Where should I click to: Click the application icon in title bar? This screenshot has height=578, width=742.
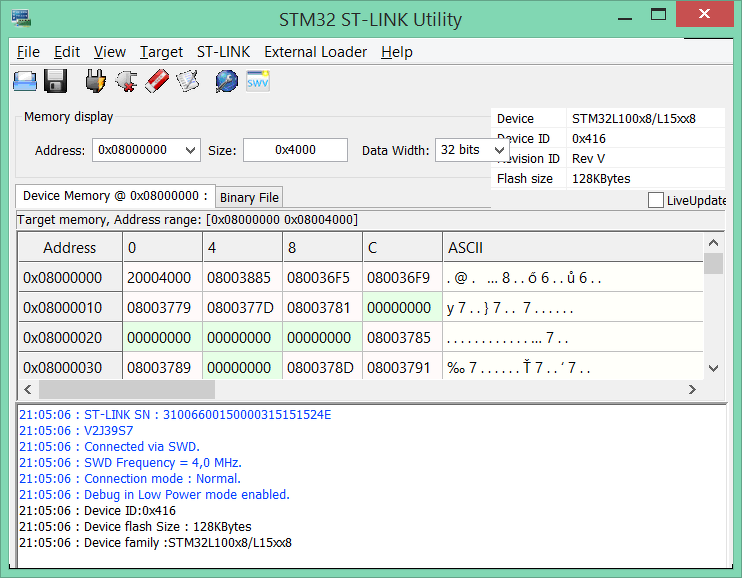pos(22,18)
